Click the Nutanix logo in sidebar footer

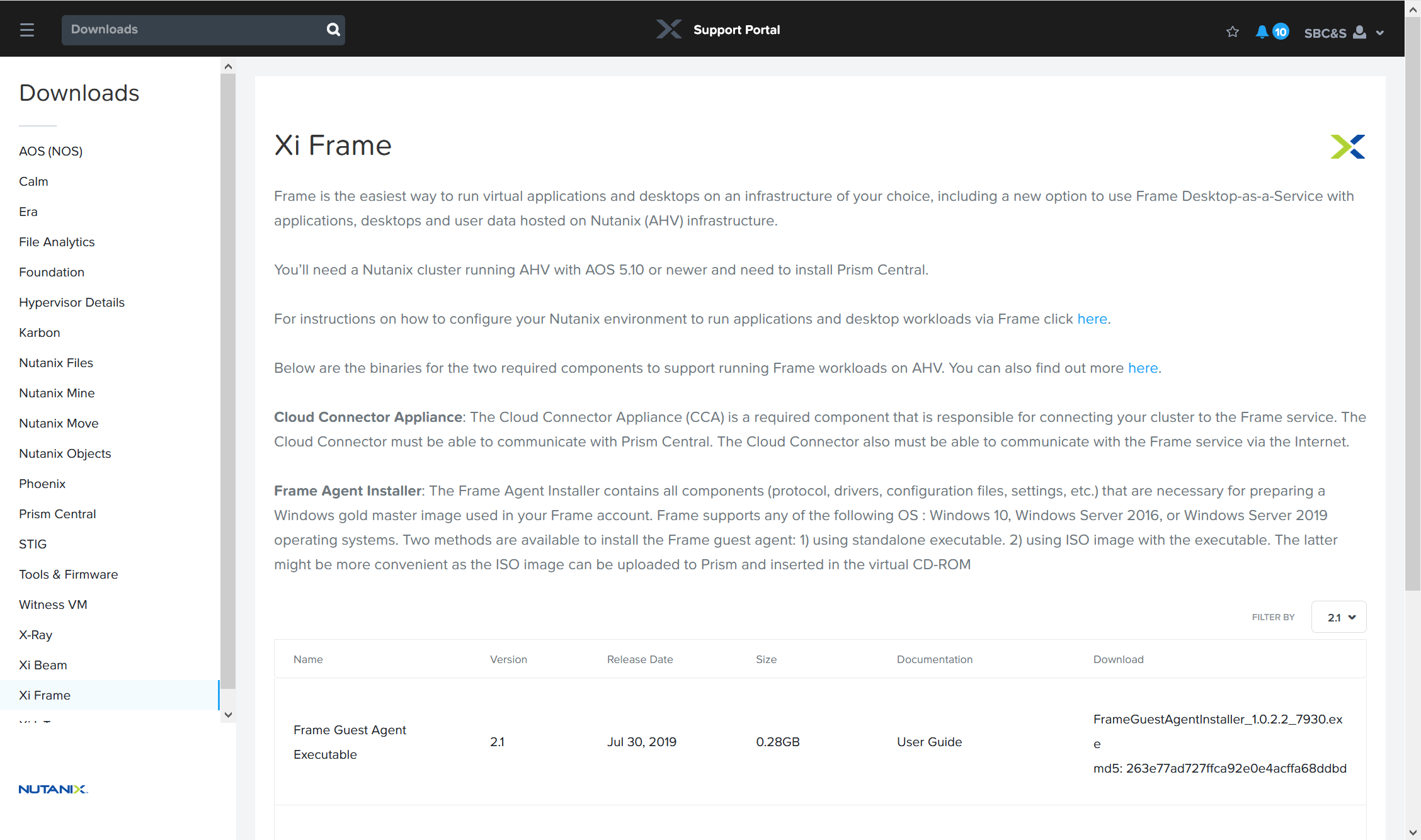[53, 789]
